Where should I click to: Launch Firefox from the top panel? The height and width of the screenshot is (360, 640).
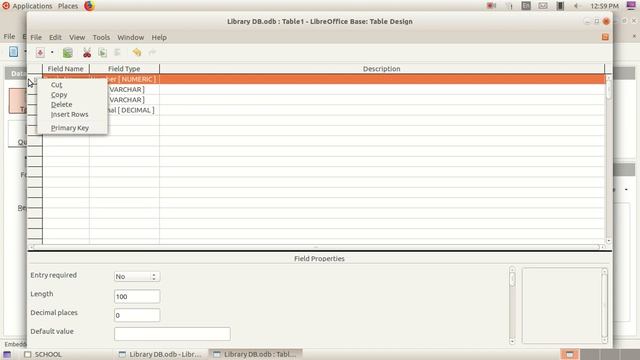(89, 6)
